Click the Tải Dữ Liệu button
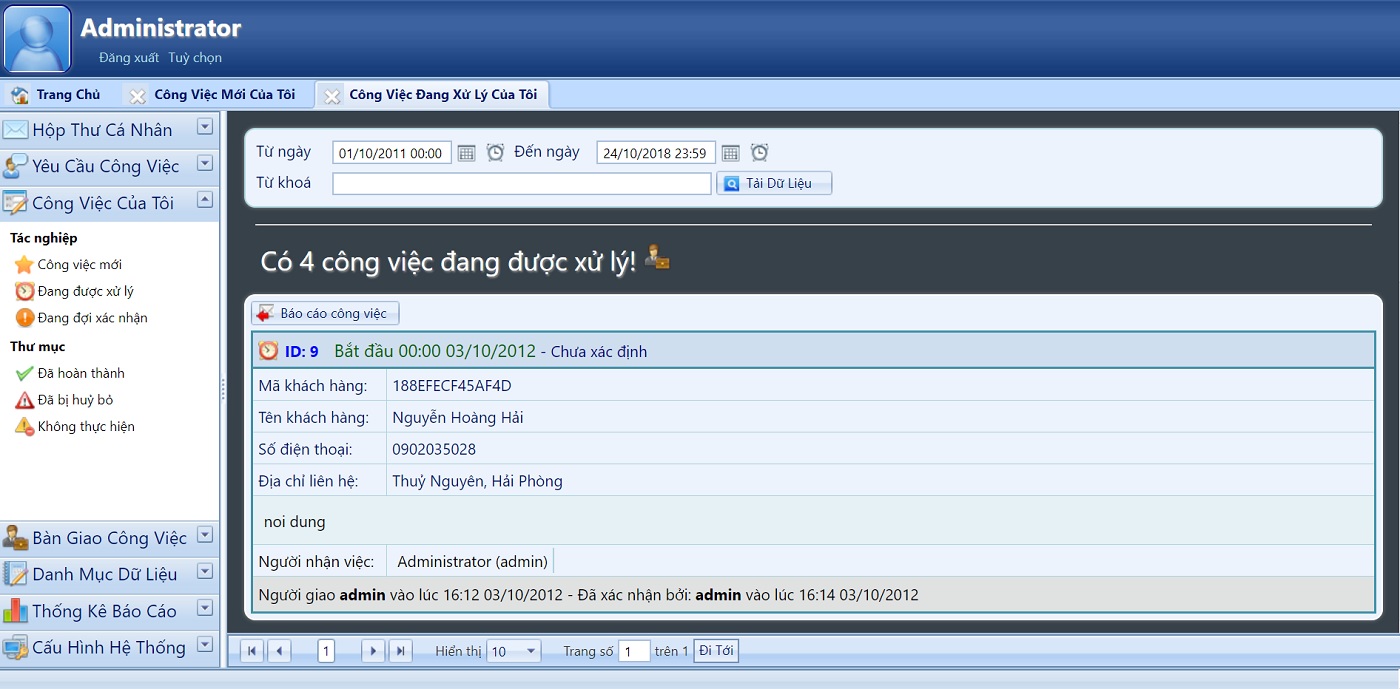 [x=774, y=183]
